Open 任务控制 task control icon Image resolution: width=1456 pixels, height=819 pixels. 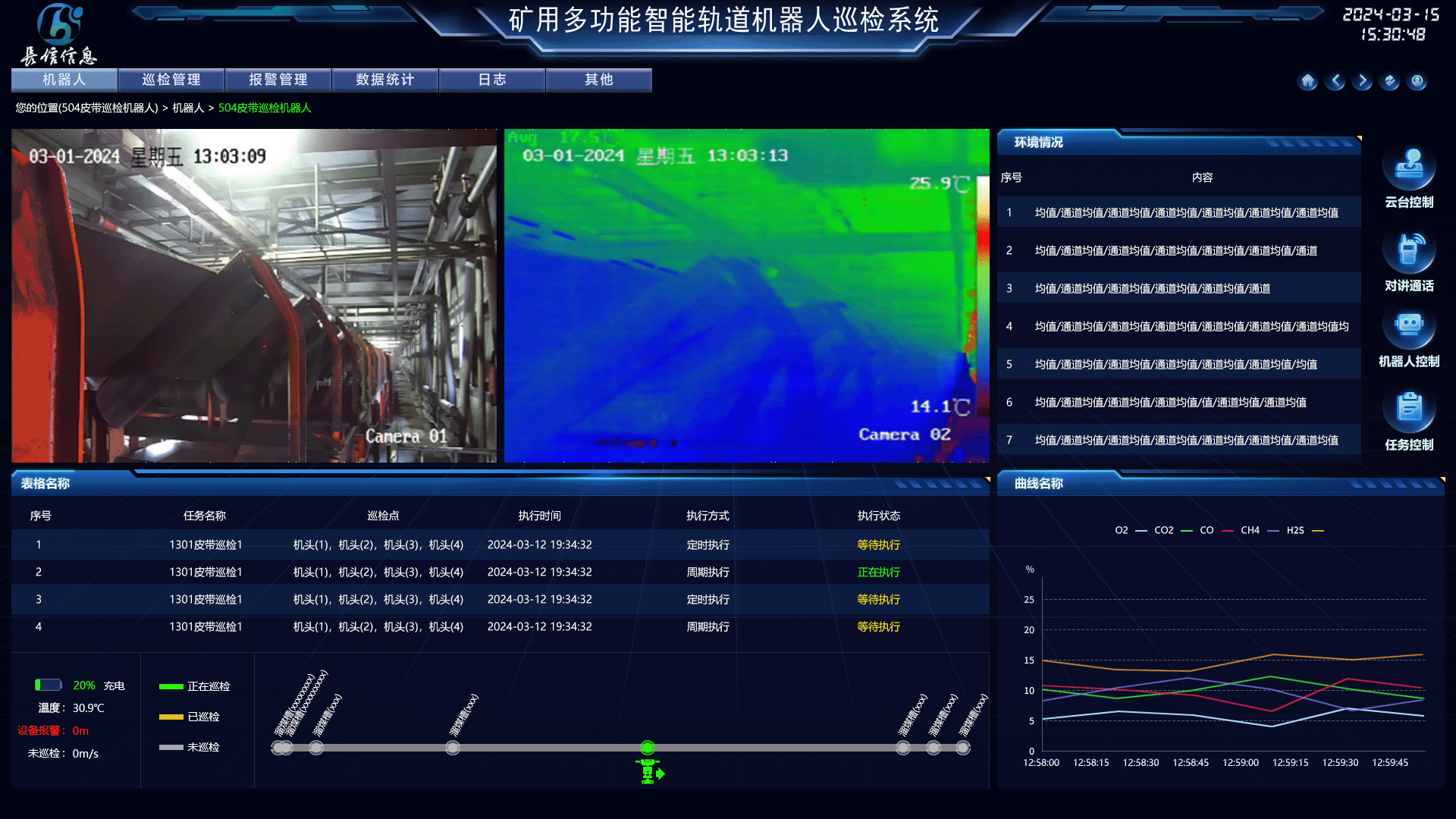click(1408, 410)
